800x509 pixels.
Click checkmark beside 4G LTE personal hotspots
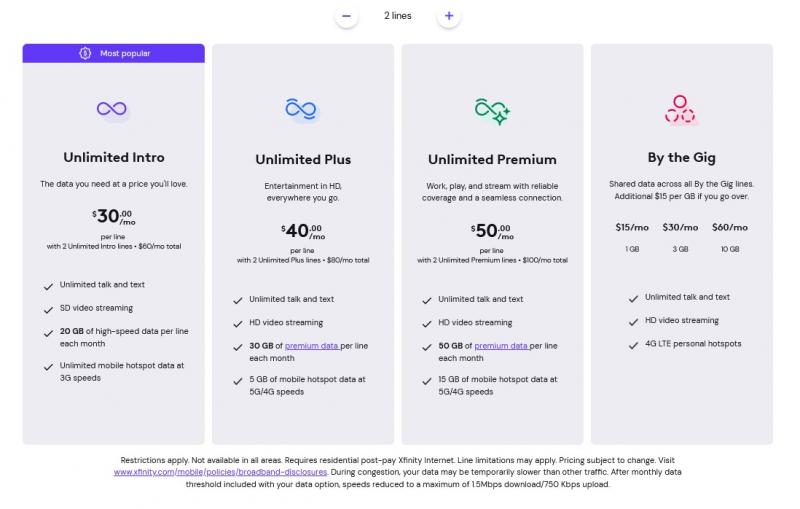633,345
